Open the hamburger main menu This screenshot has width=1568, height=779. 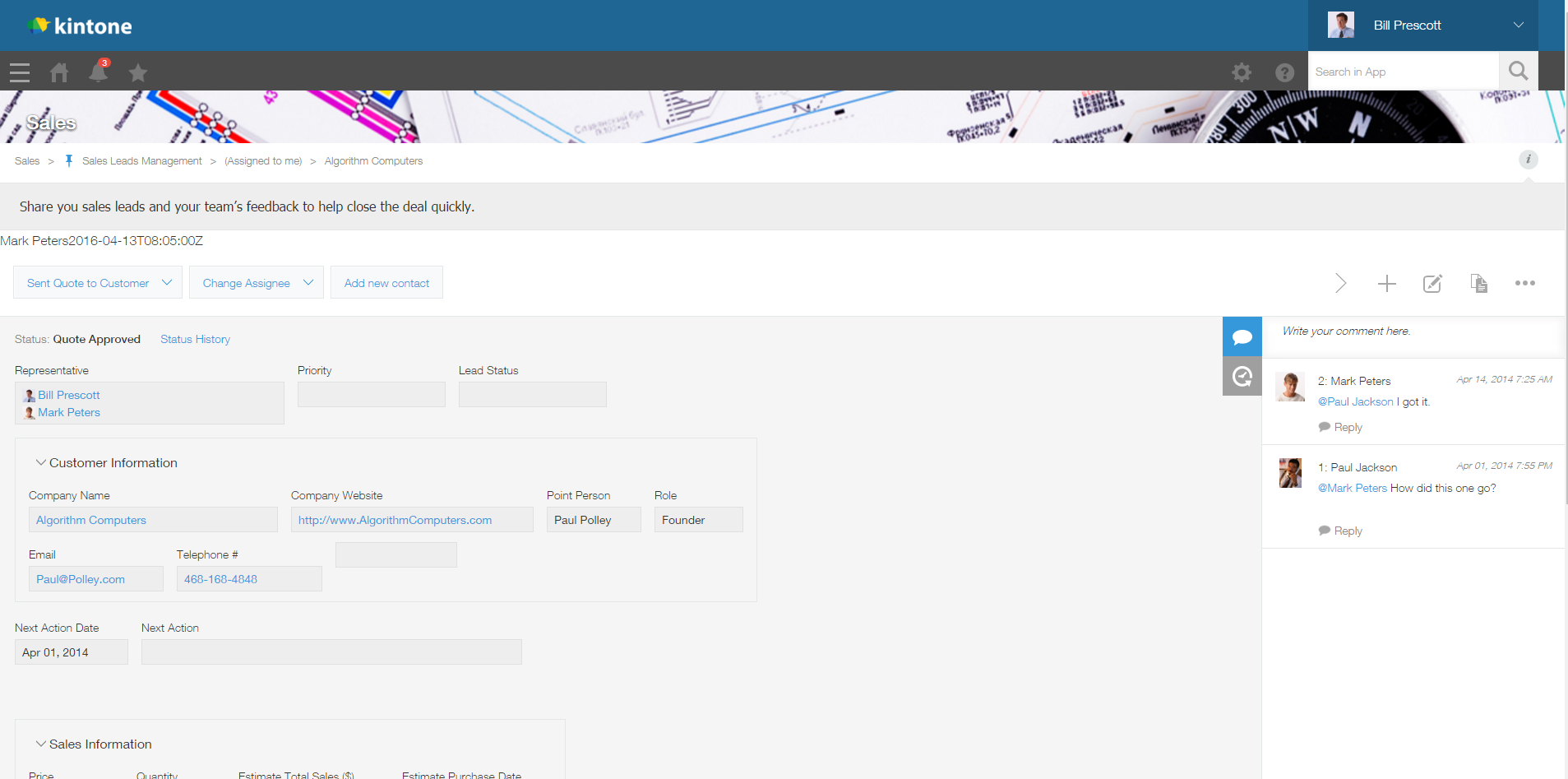(20, 72)
